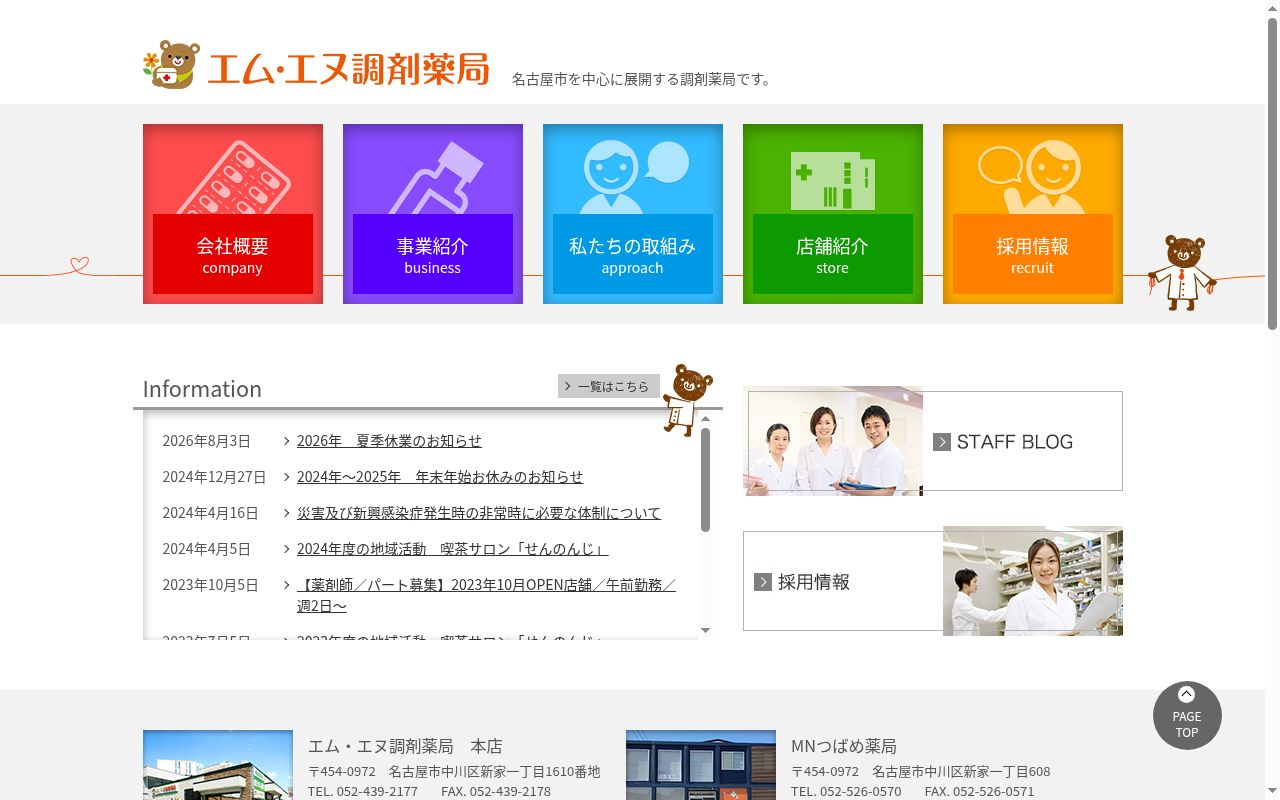This screenshot has height=800, width=1280.
Task: Click the pharmacy building icon
Action: click(833, 180)
